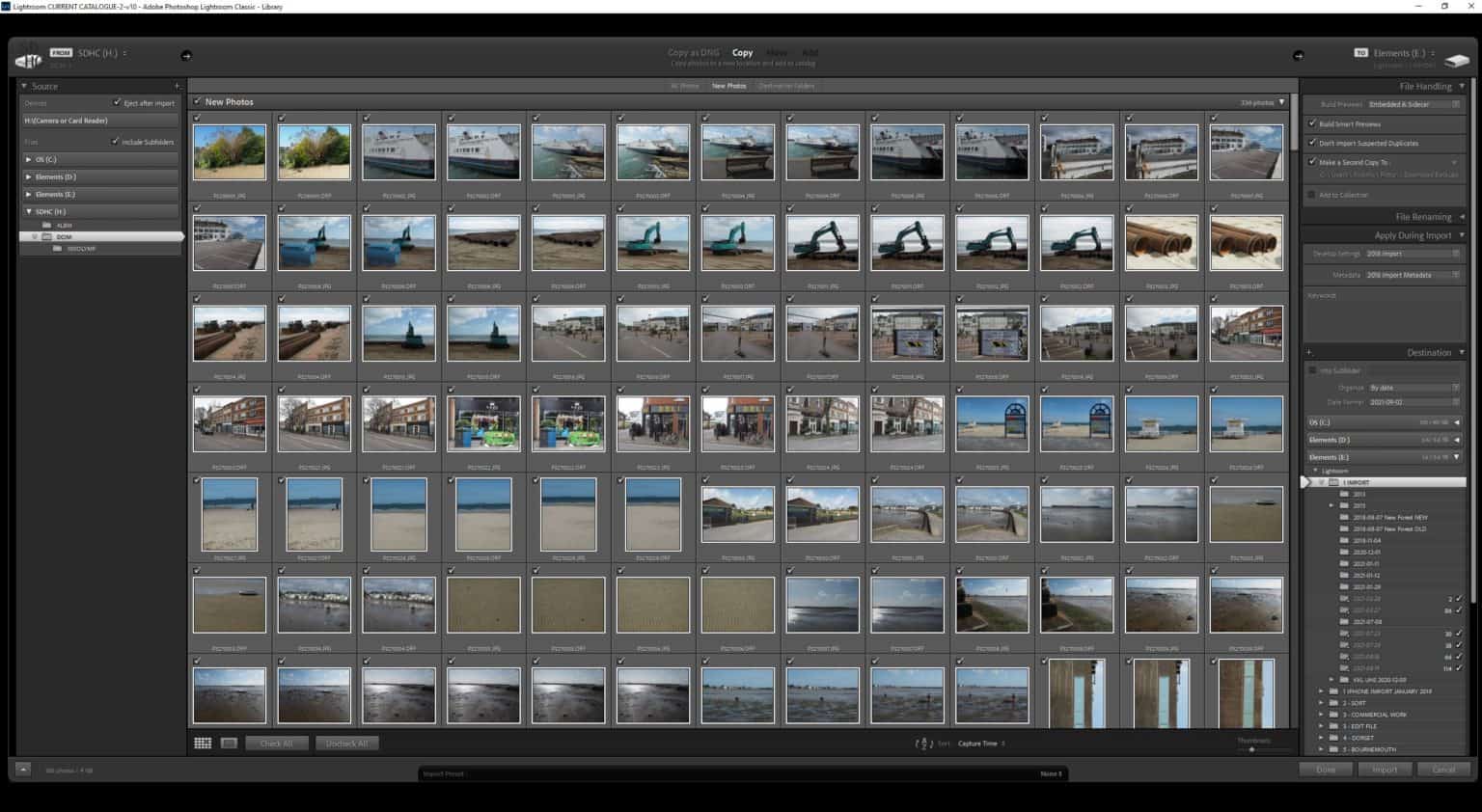The width and height of the screenshot is (1482, 812).
Task: Expand the OS (C:) source drive
Action: tap(29, 159)
